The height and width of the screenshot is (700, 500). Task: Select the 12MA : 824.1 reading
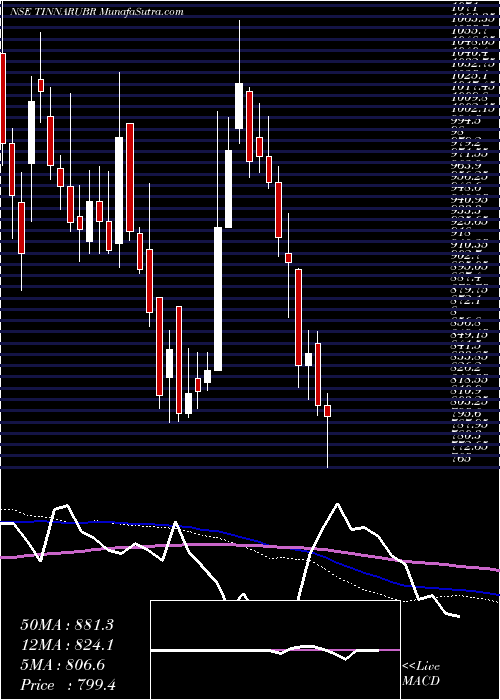coord(67,645)
